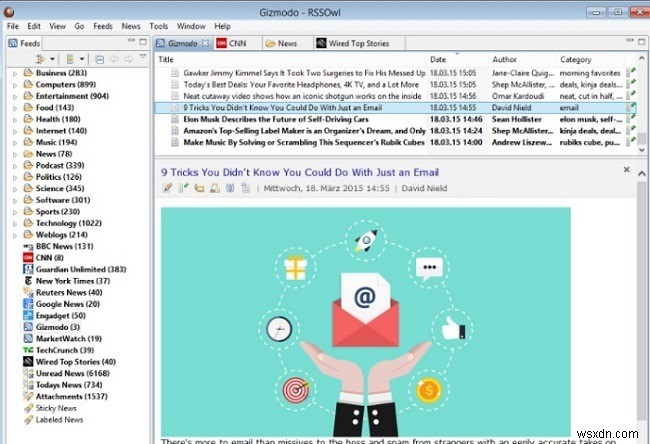
Task: Click the news list scrollbar down arrow
Action: (641, 149)
